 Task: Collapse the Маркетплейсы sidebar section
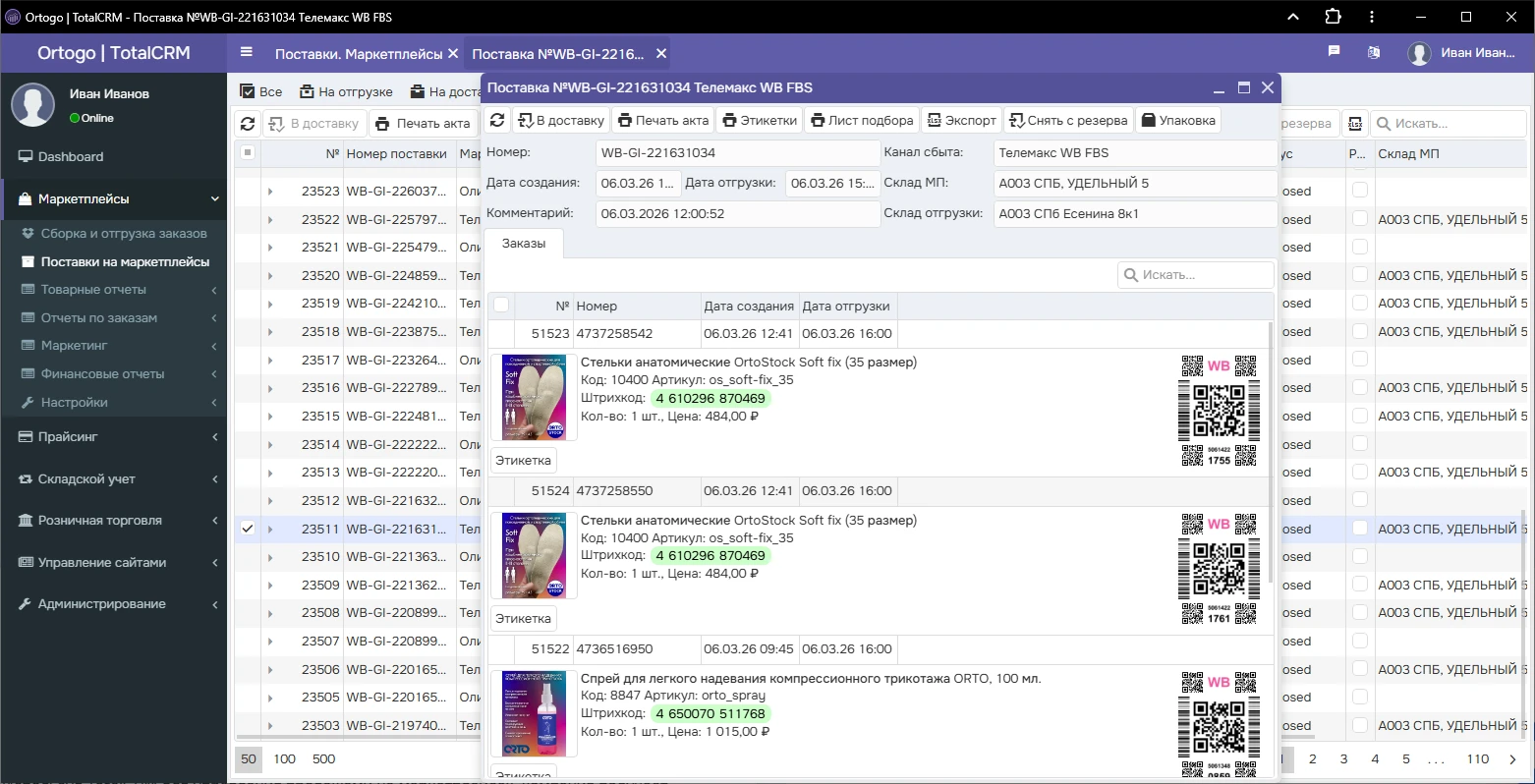point(113,198)
